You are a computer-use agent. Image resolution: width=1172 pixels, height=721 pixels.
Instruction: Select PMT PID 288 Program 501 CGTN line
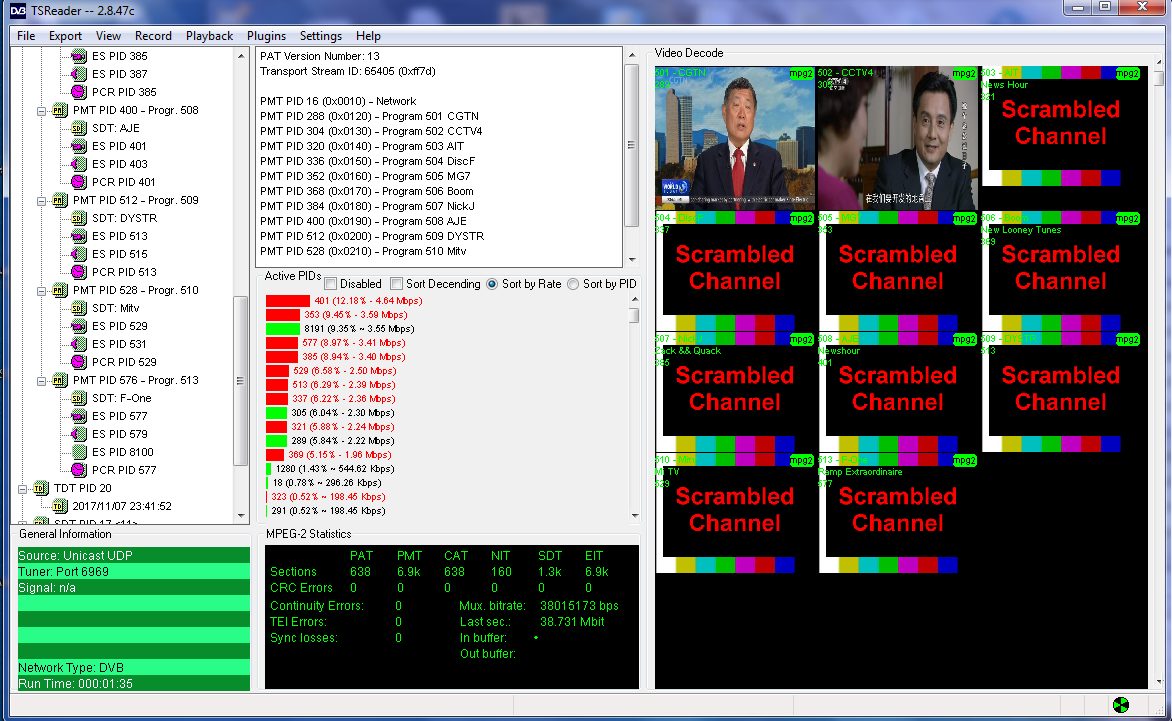(369, 116)
